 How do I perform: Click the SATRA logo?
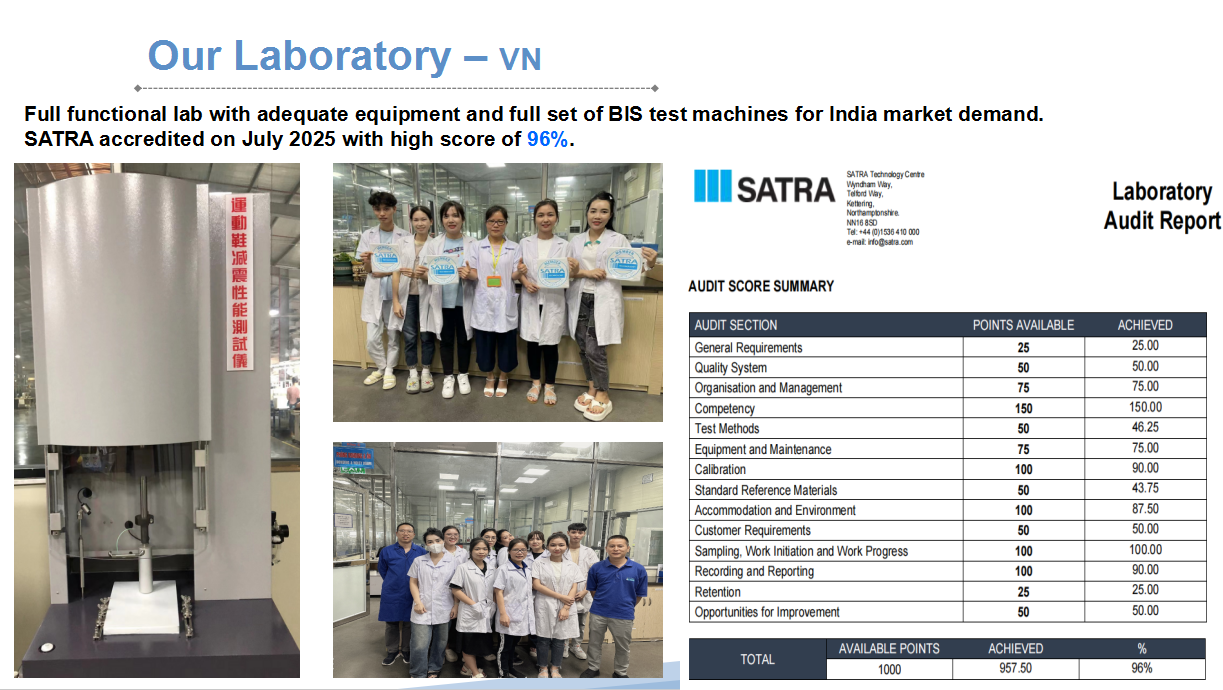click(x=764, y=188)
